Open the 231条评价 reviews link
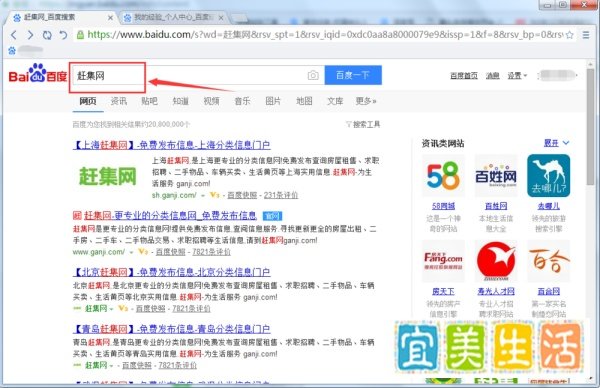The height and width of the screenshot is (388, 600). pos(280,195)
